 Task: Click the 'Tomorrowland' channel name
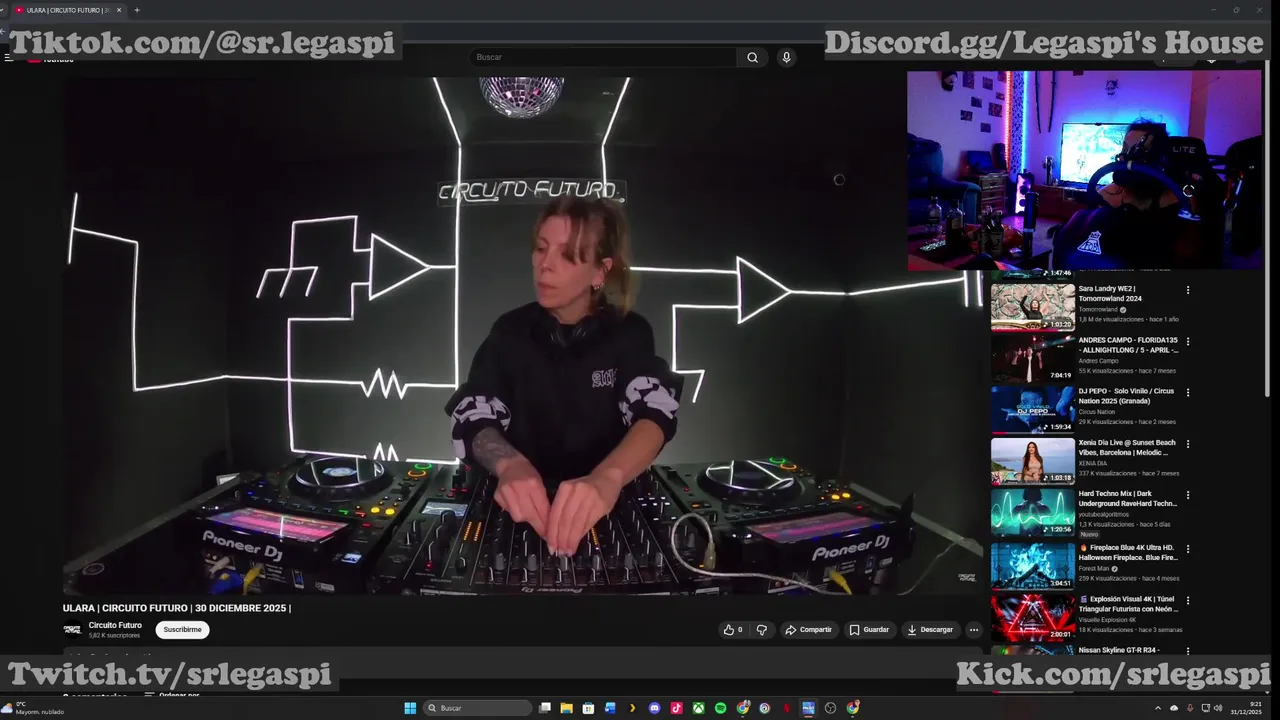click(1098, 310)
